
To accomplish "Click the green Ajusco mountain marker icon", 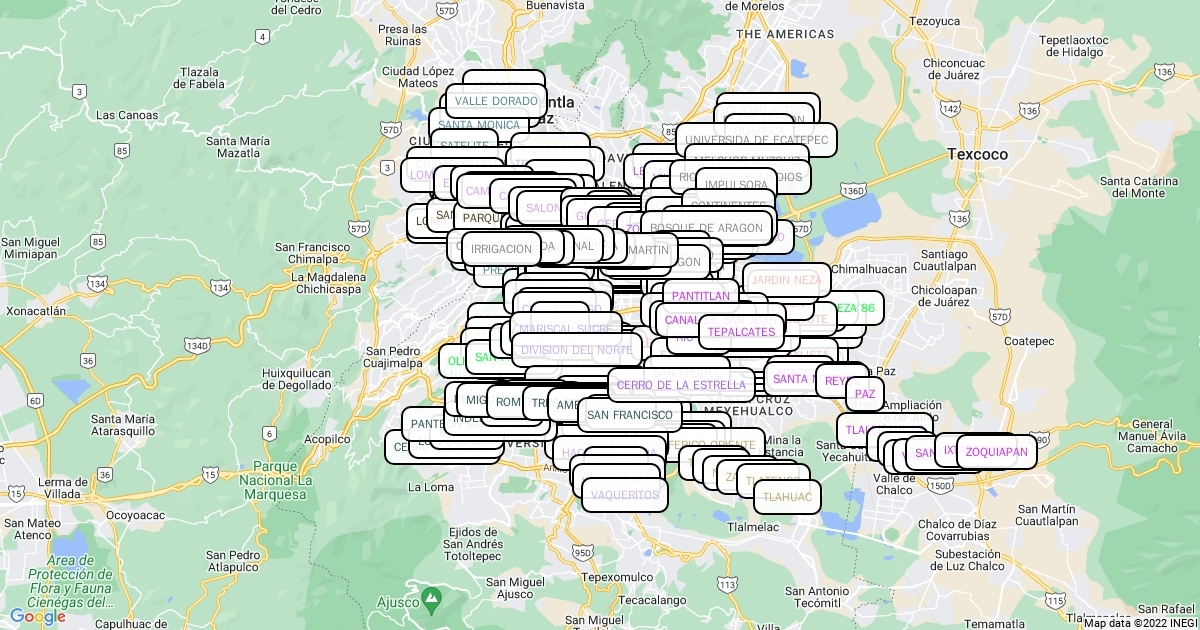I will coord(431,598).
